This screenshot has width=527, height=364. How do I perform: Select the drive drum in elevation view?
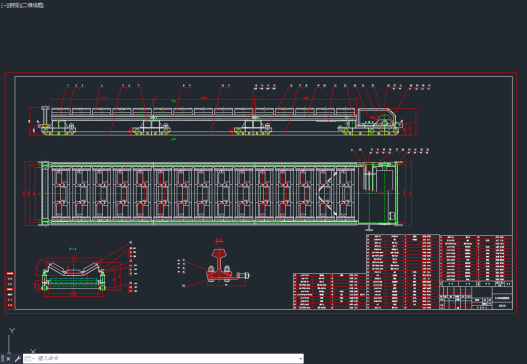coord(384,122)
